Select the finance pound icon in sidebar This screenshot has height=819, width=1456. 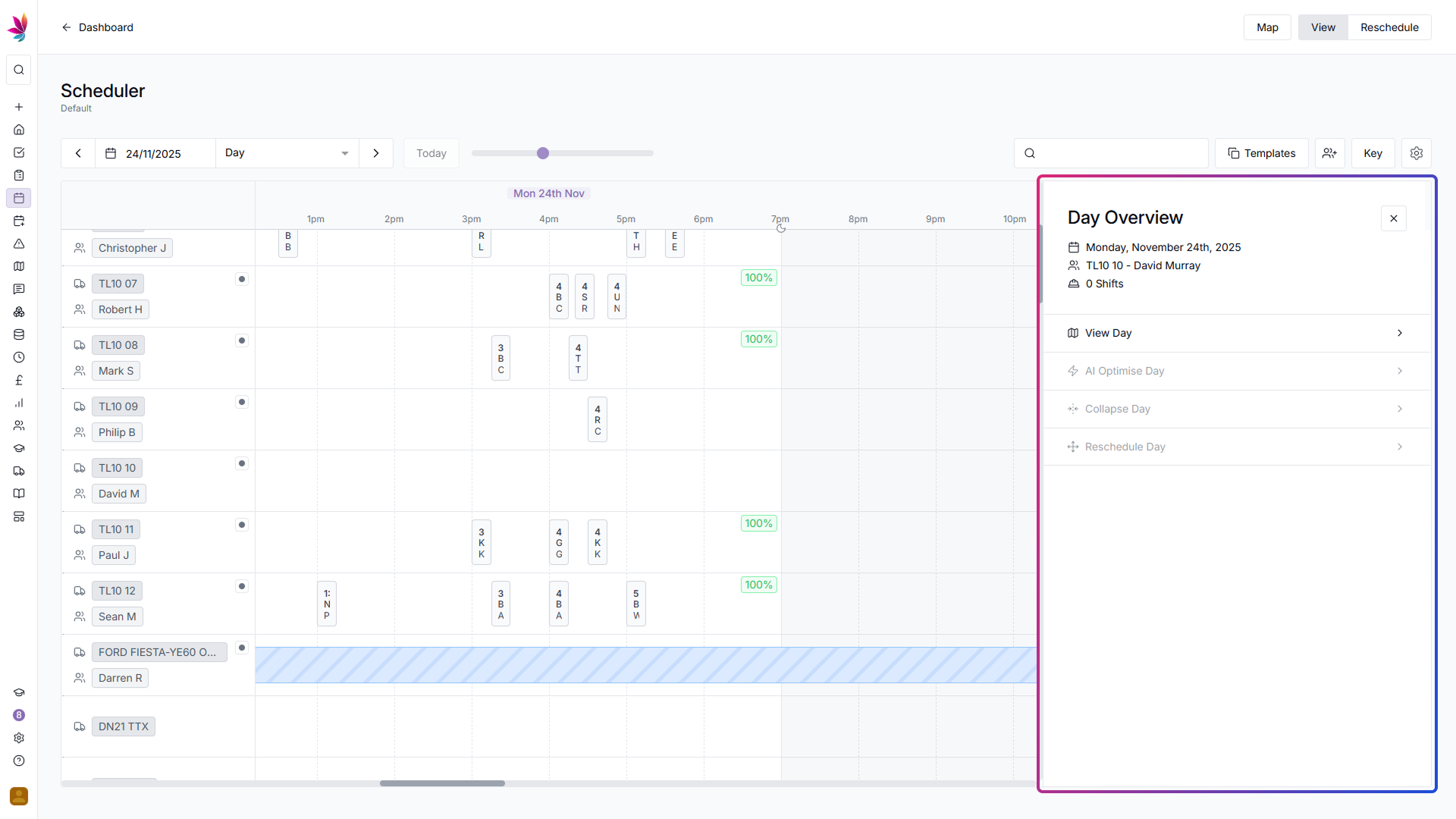click(19, 380)
